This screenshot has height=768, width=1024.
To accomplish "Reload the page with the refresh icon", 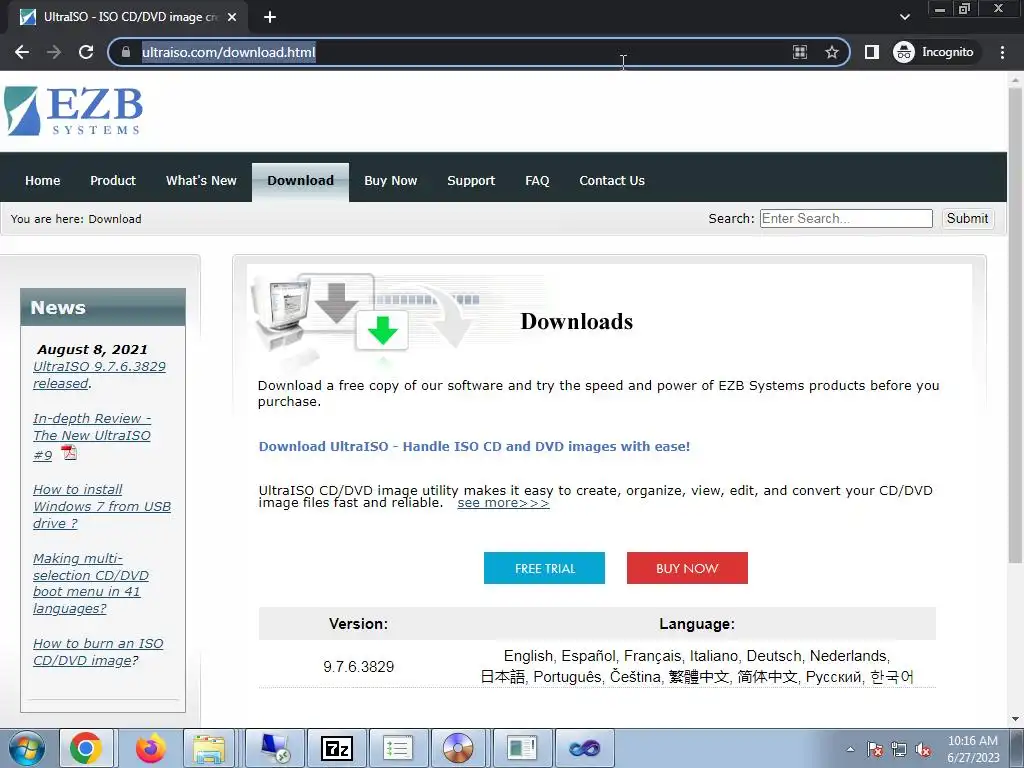I will [x=86, y=52].
